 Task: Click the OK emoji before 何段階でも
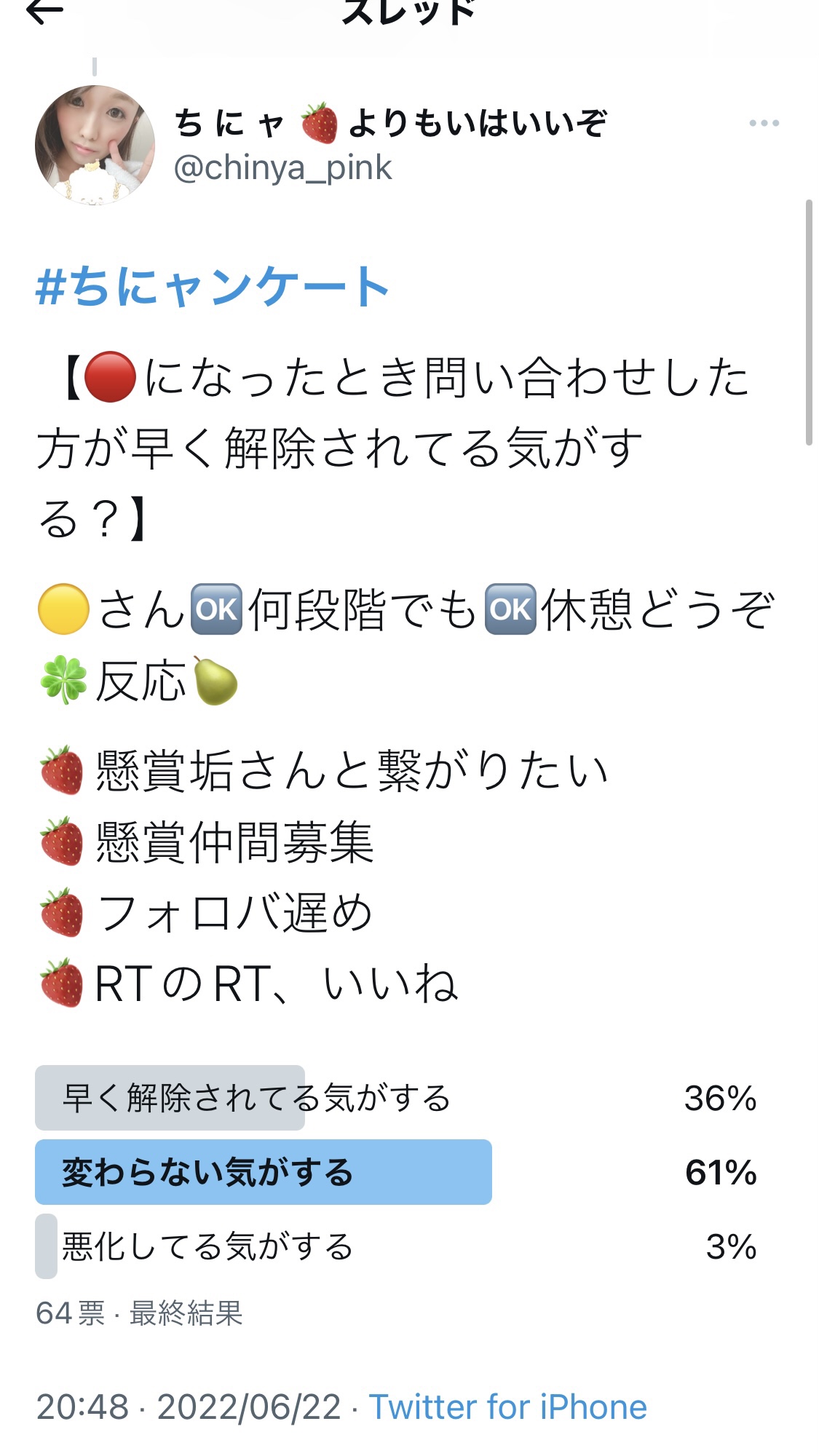click(216, 609)
